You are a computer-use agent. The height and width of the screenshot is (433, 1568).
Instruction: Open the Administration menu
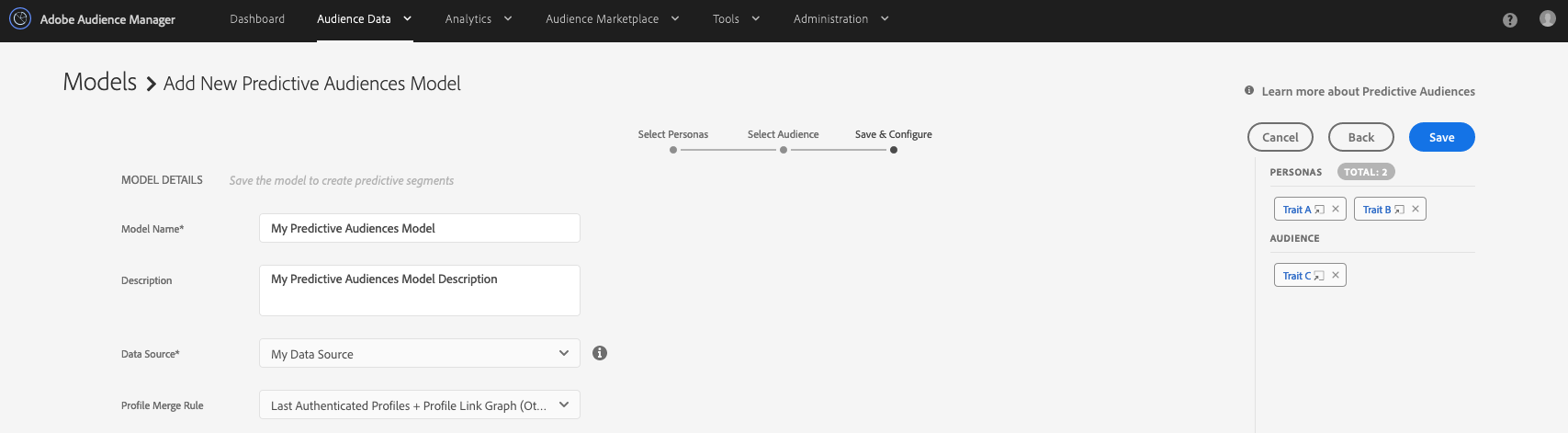(830, 18)
